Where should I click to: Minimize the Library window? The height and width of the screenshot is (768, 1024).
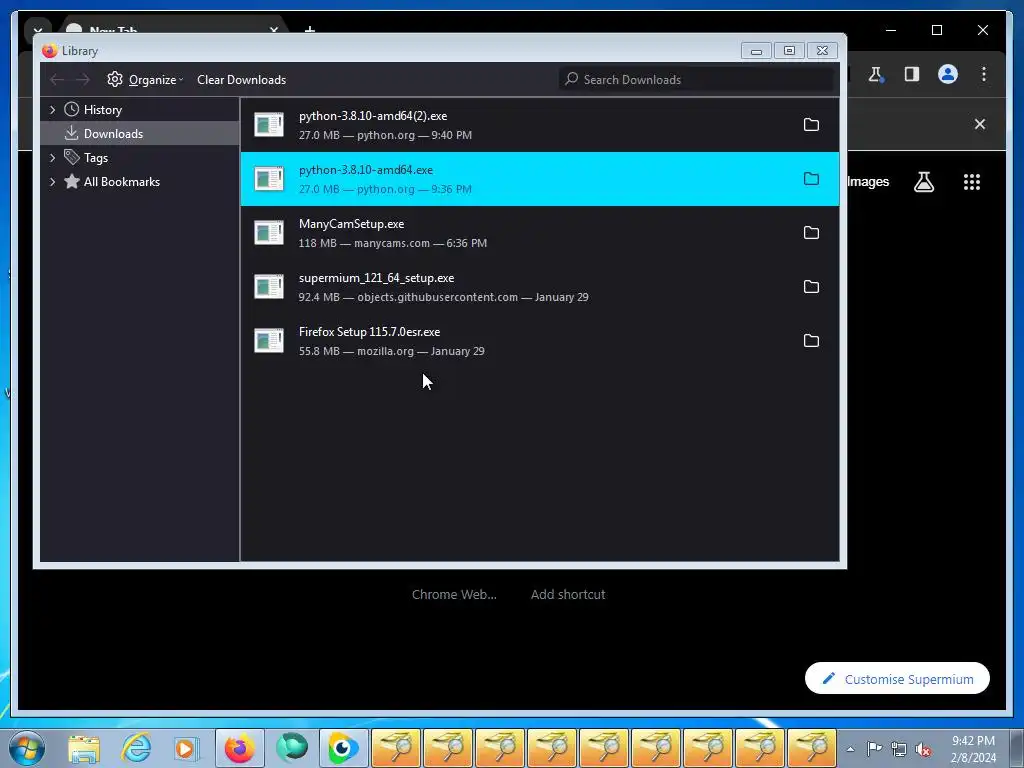[756, 51]
